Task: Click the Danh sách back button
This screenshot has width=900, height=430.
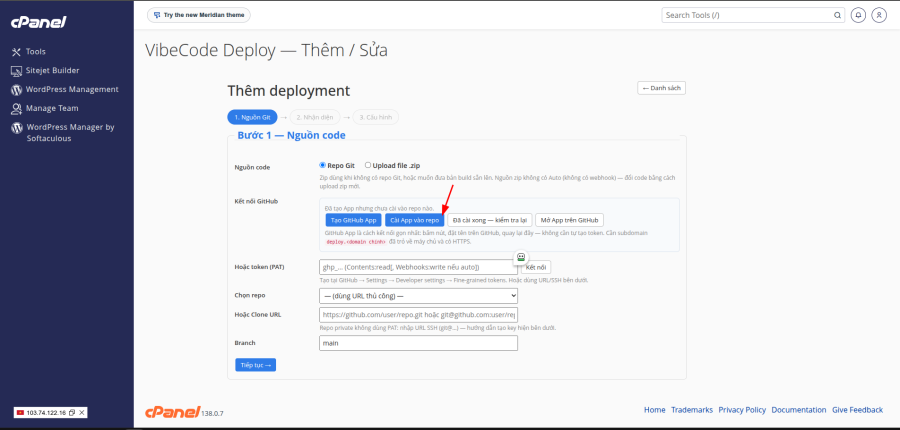Action: [661, 88]
